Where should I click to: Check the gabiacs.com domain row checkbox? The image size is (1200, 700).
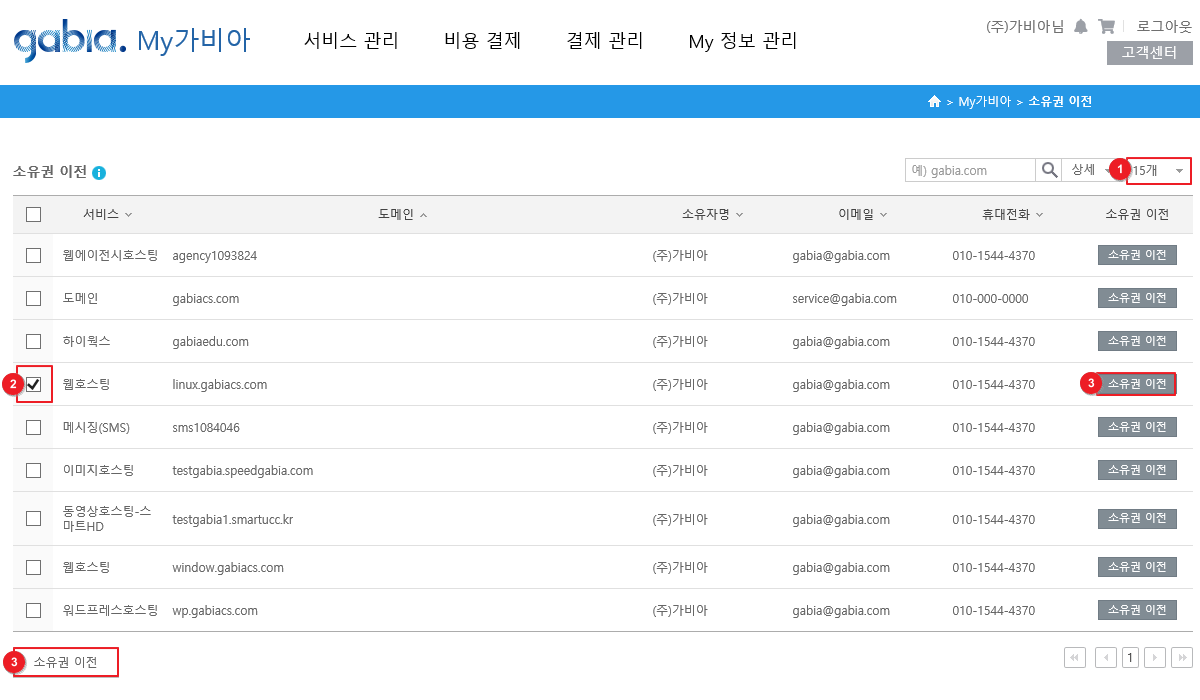(x=34, y=298)
